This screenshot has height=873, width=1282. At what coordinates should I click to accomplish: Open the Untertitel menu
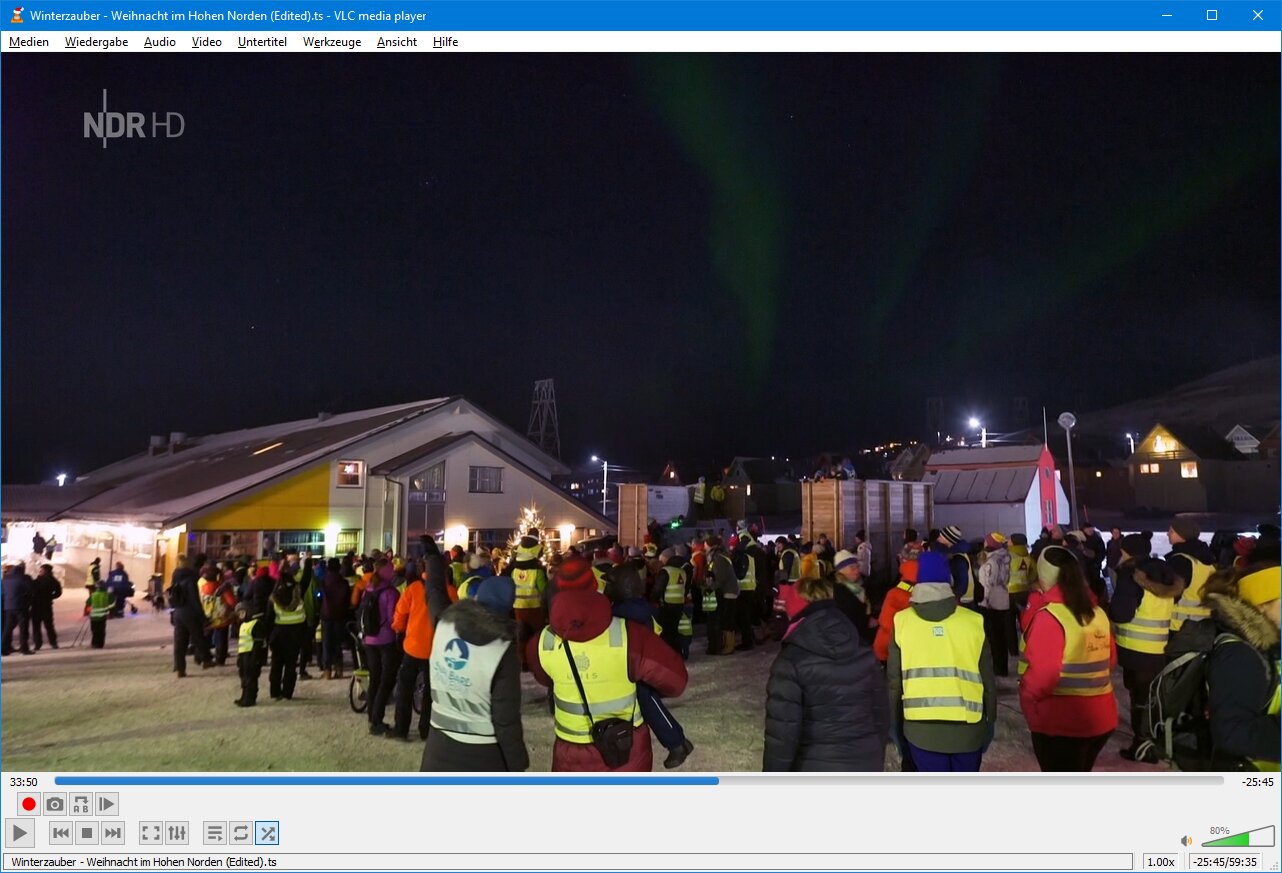point(262,42)
